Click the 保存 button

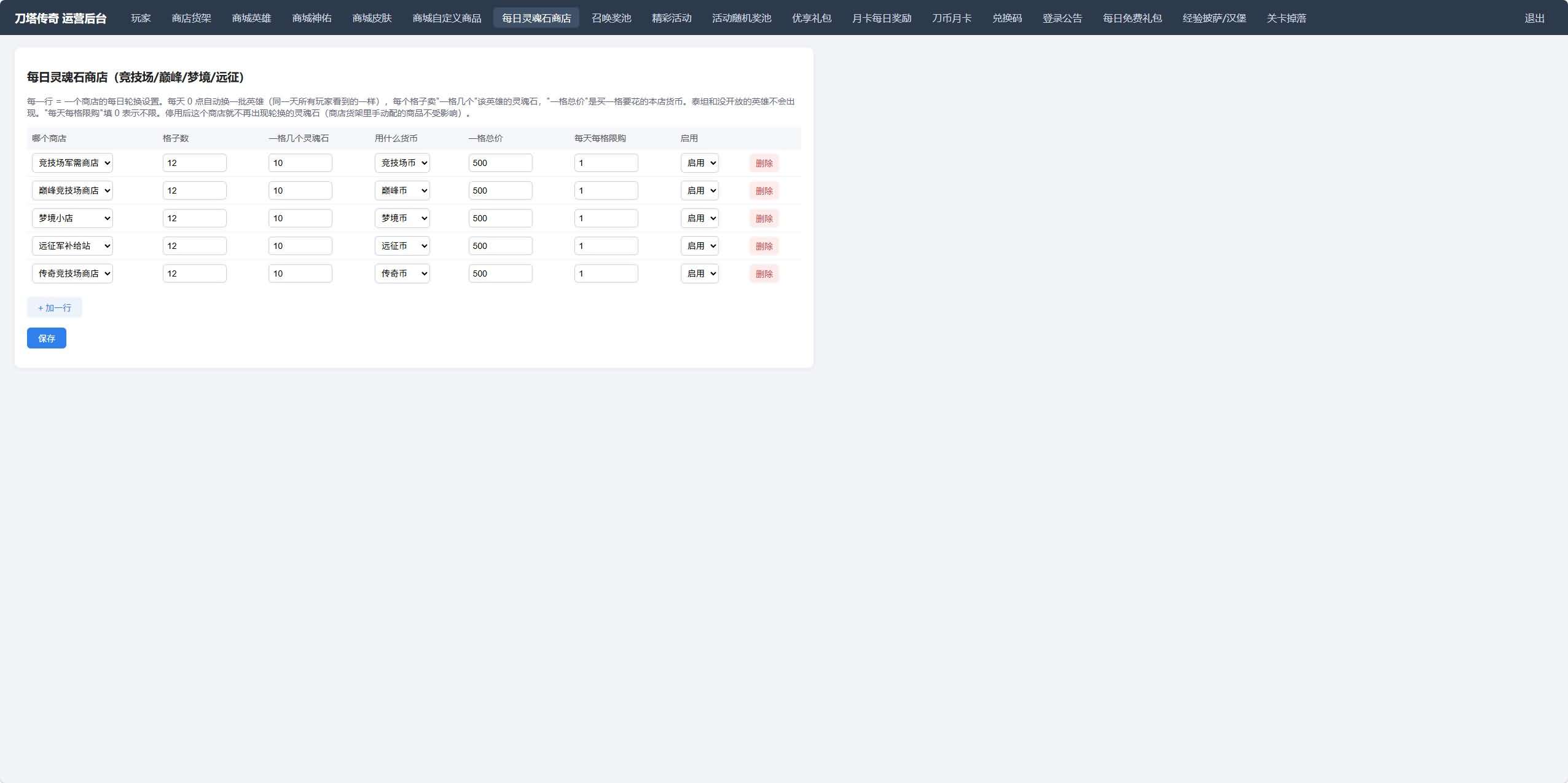[47, 338]
